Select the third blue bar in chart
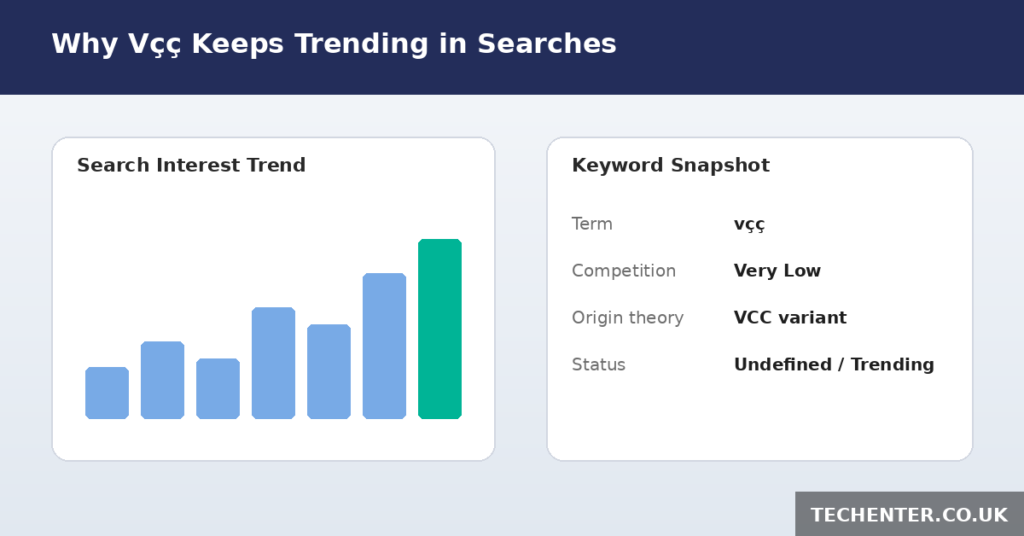Screen dimensions: 1024x536 pos(218,388)
